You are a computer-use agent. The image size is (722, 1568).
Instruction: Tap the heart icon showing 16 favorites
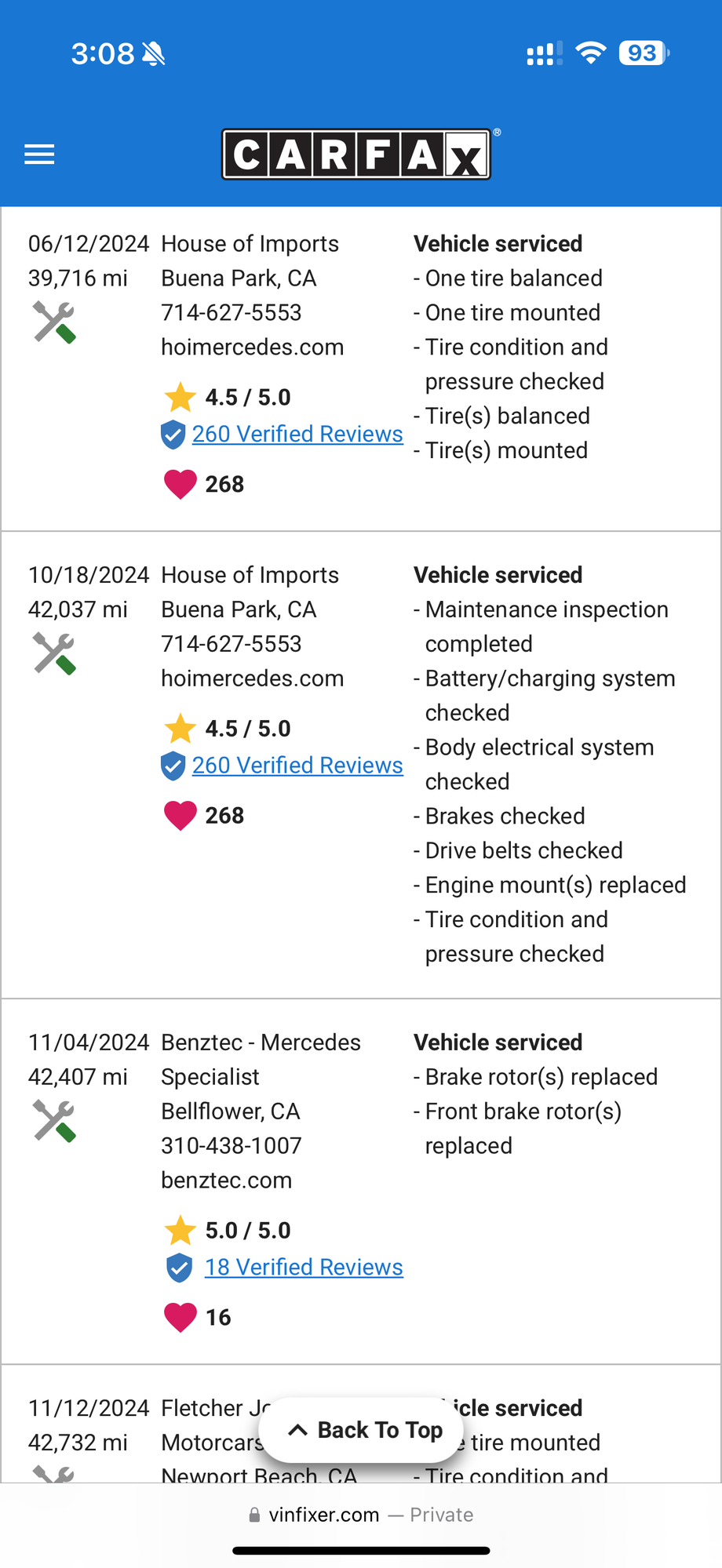(180, 1317)
